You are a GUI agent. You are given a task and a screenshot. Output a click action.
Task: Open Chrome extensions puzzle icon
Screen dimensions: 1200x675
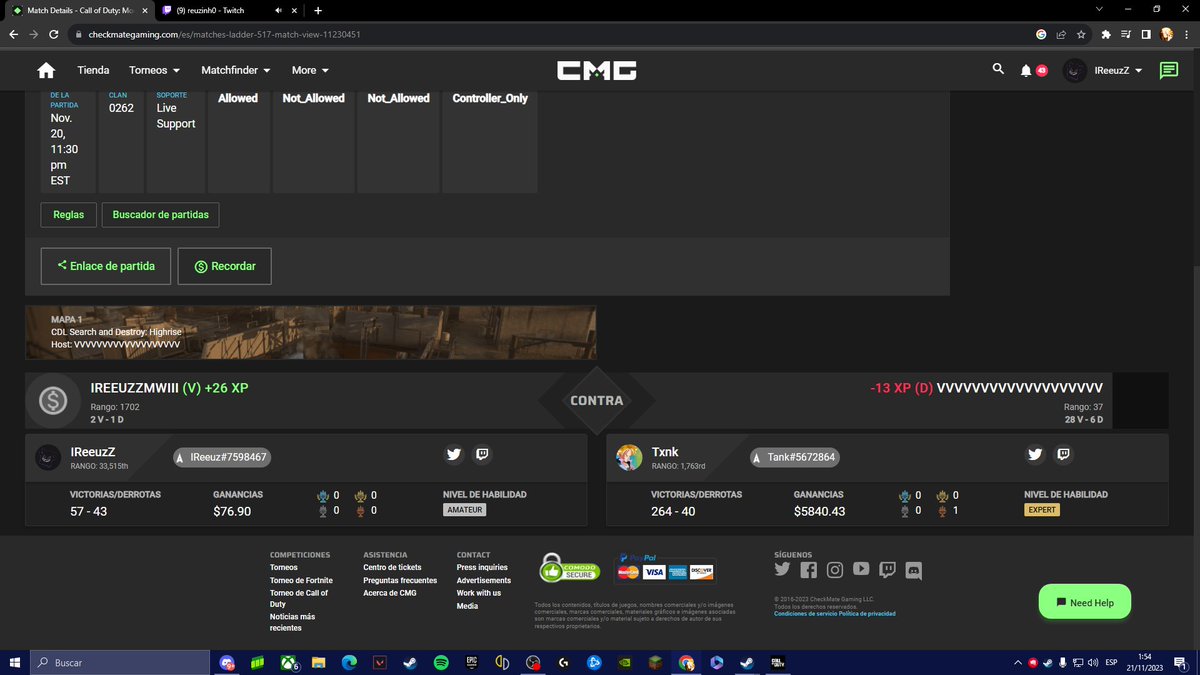(x=1106, y=33)
